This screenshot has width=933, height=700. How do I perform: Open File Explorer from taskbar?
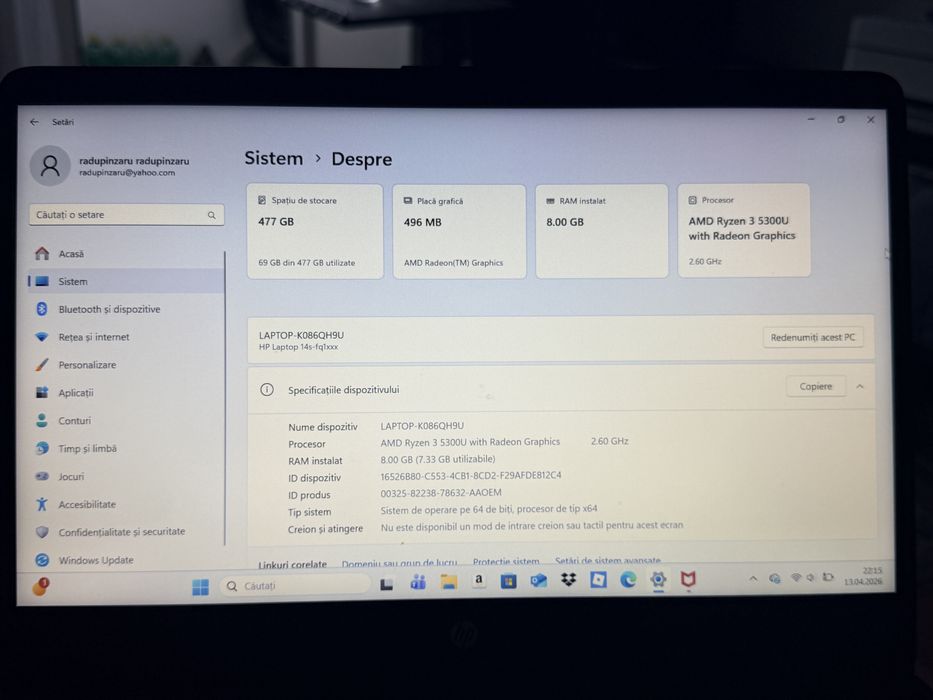point(449,582)
